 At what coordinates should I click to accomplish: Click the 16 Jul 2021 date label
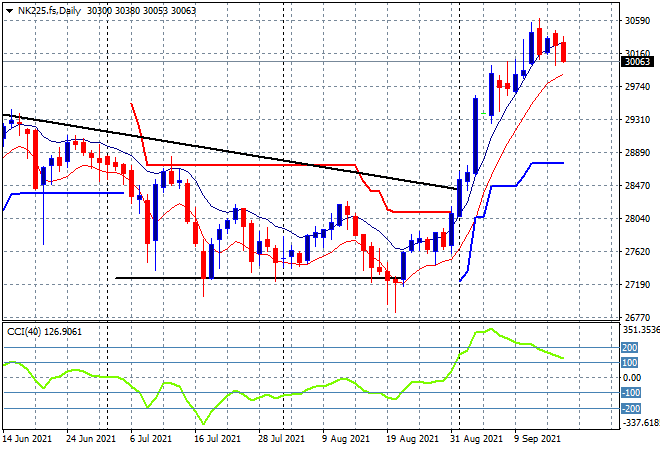(218, 439)
